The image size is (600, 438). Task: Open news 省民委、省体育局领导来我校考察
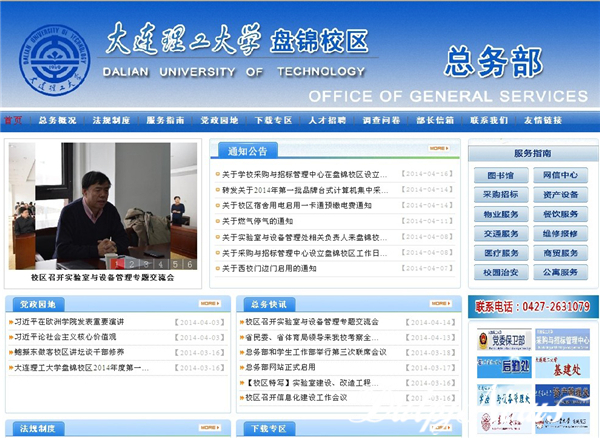(312, 337)
